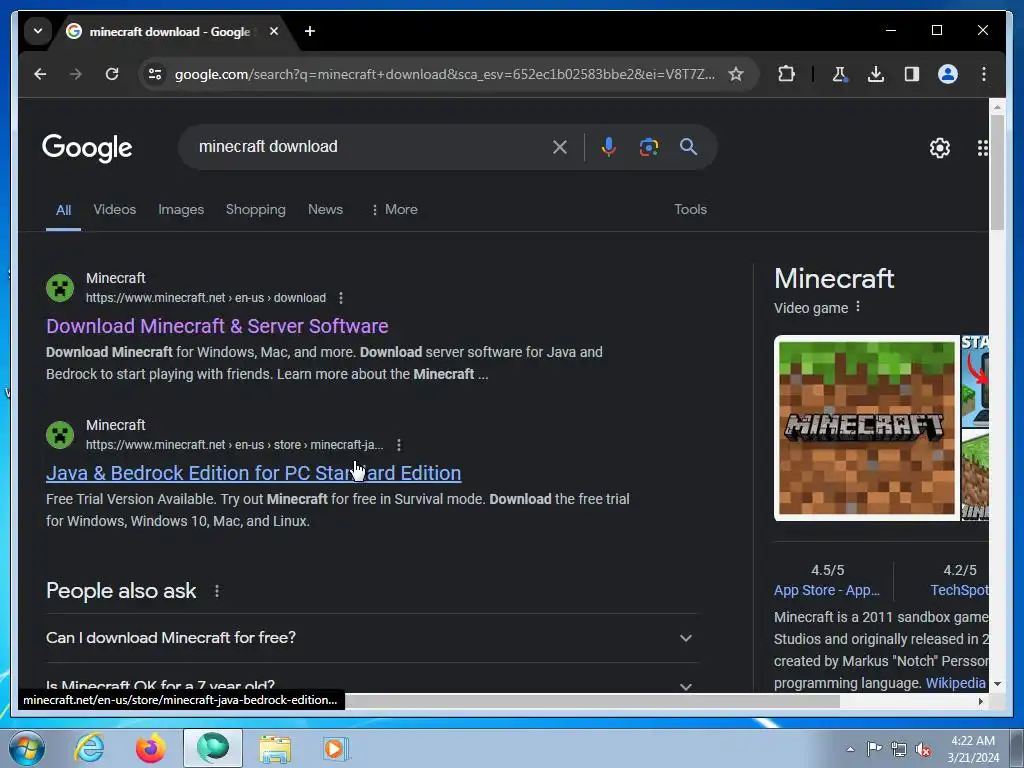Switch to Images results tab

click(x=181, y=210)
